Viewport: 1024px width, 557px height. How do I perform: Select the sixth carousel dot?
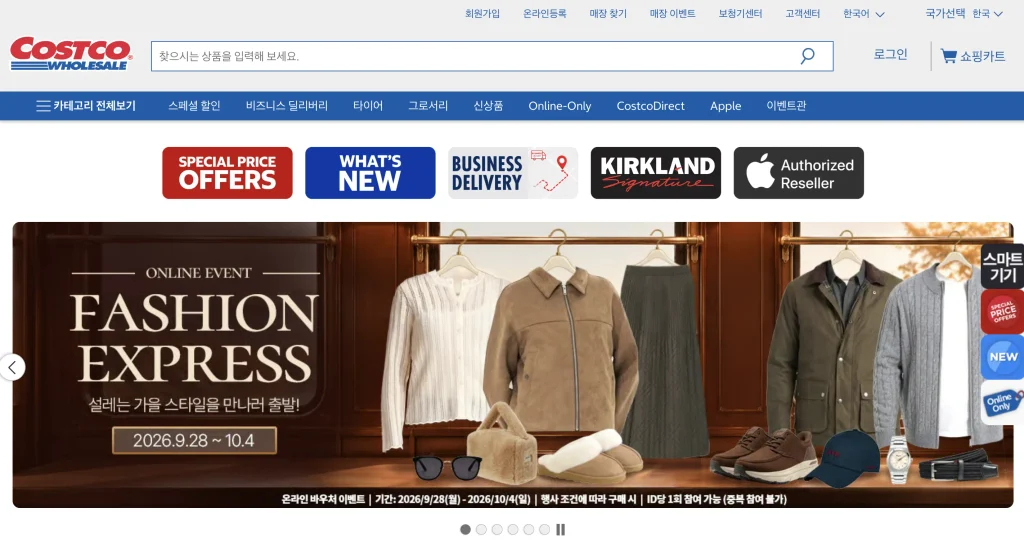click(545, 530)
